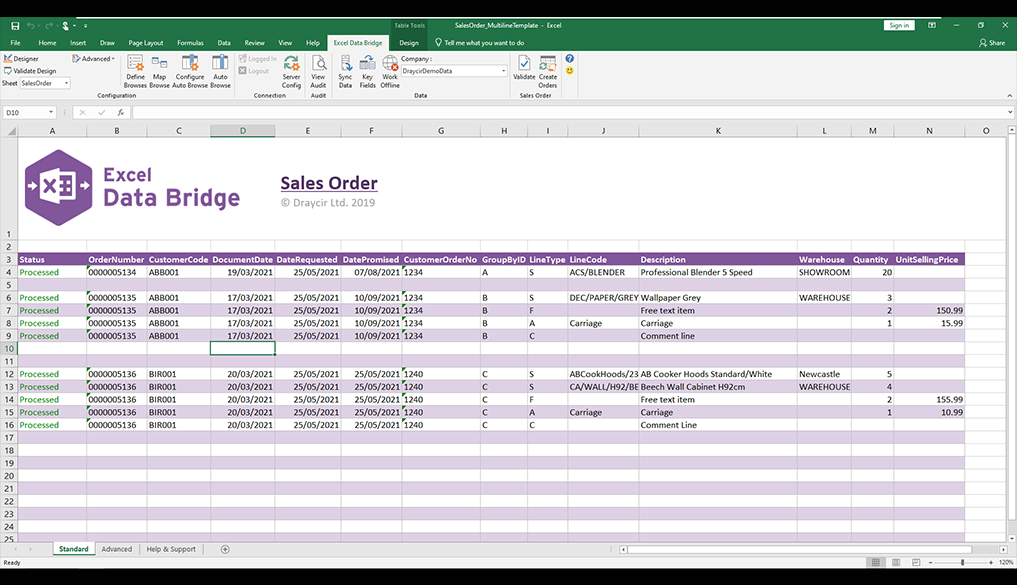Click the Redo arrow in quick access toolbar
Screen dimensions: 1017x585
48,26
